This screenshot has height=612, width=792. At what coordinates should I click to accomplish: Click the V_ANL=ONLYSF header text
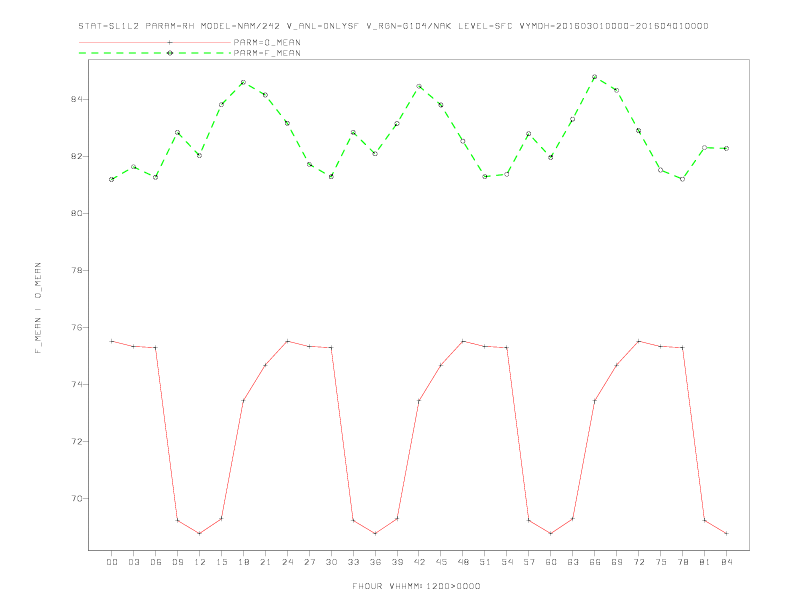click(x=323, y=26)
